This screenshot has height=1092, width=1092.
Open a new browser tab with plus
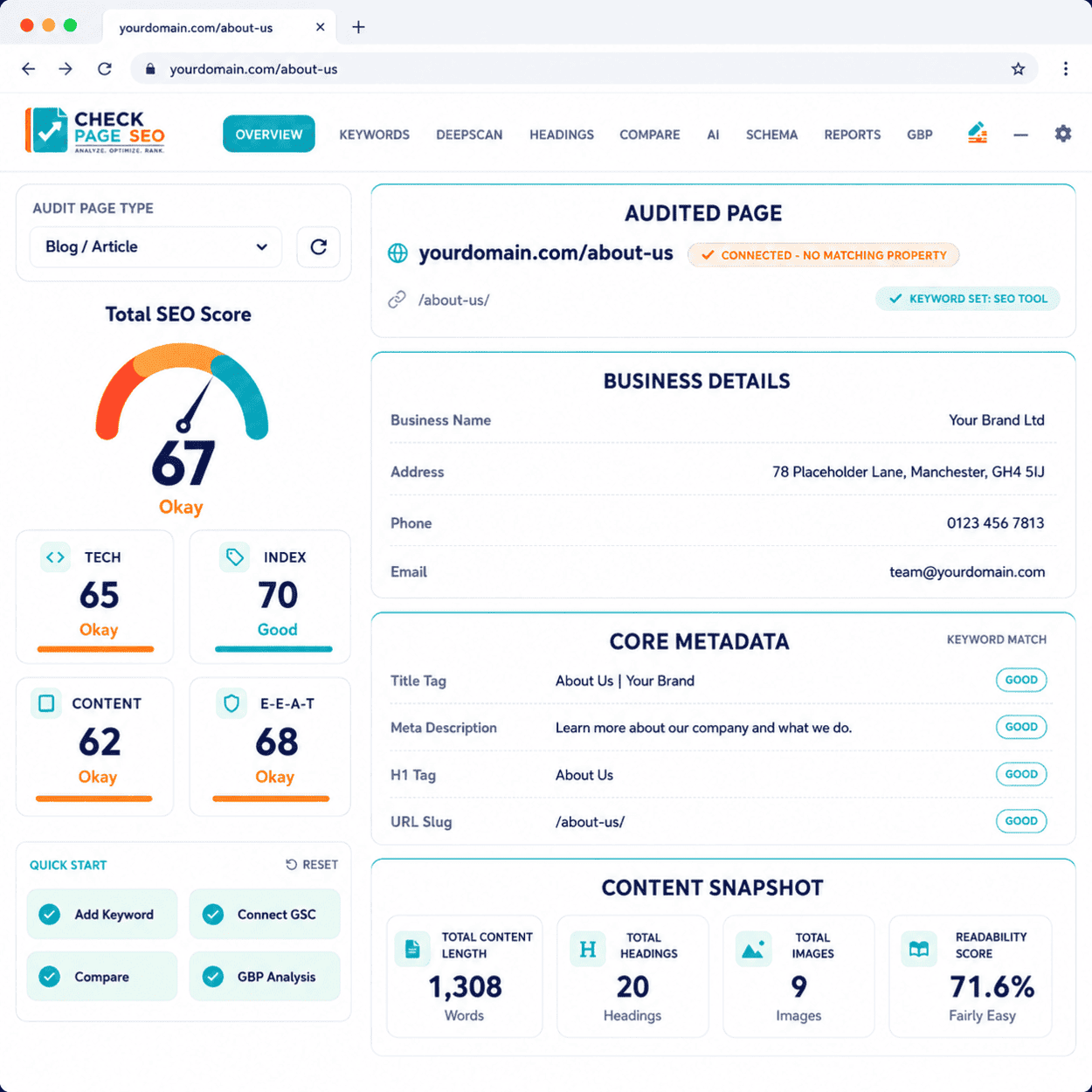(x=358, y=27)
